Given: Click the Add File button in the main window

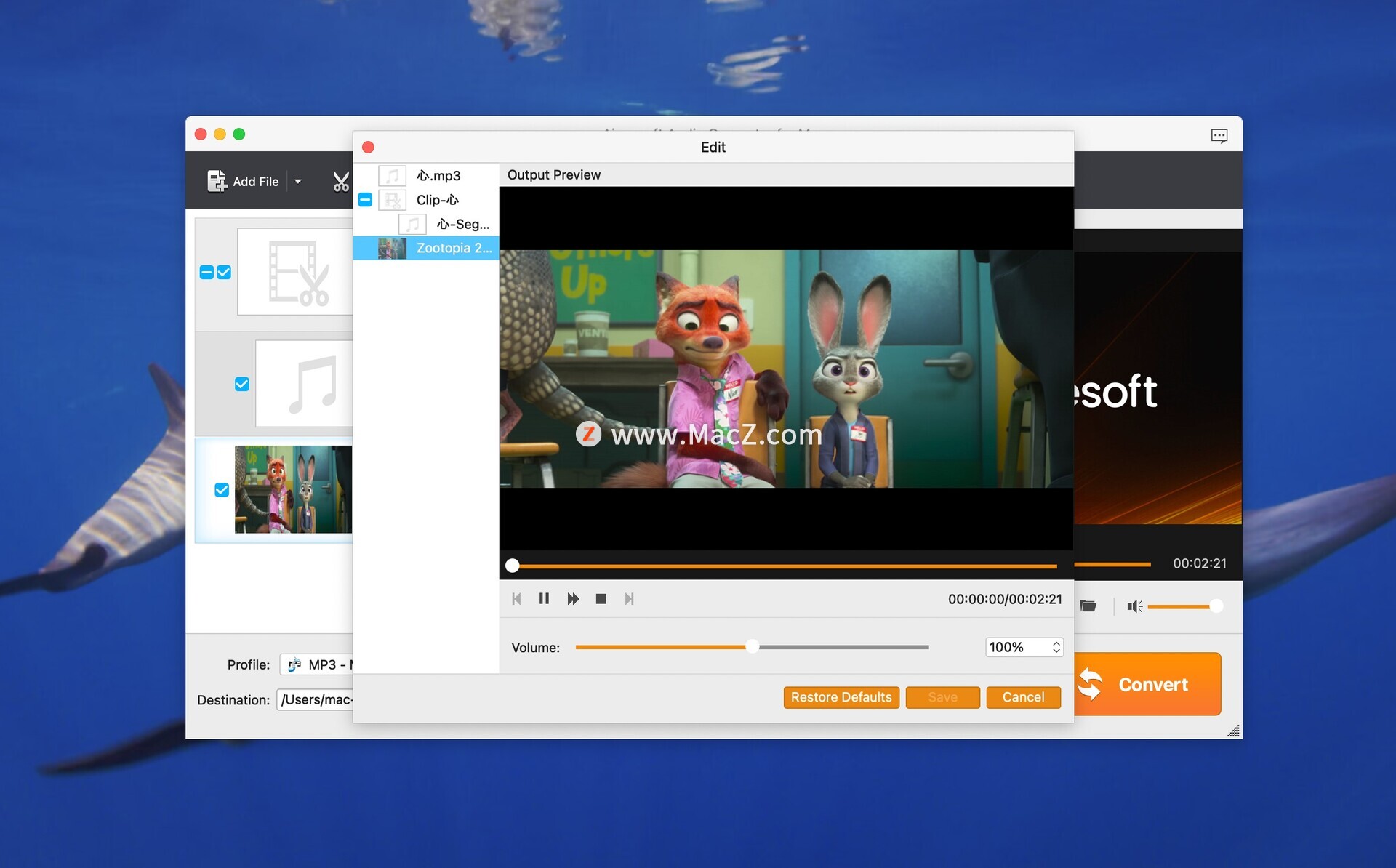Looking at the screenshot, I should (x=243, y=181).
